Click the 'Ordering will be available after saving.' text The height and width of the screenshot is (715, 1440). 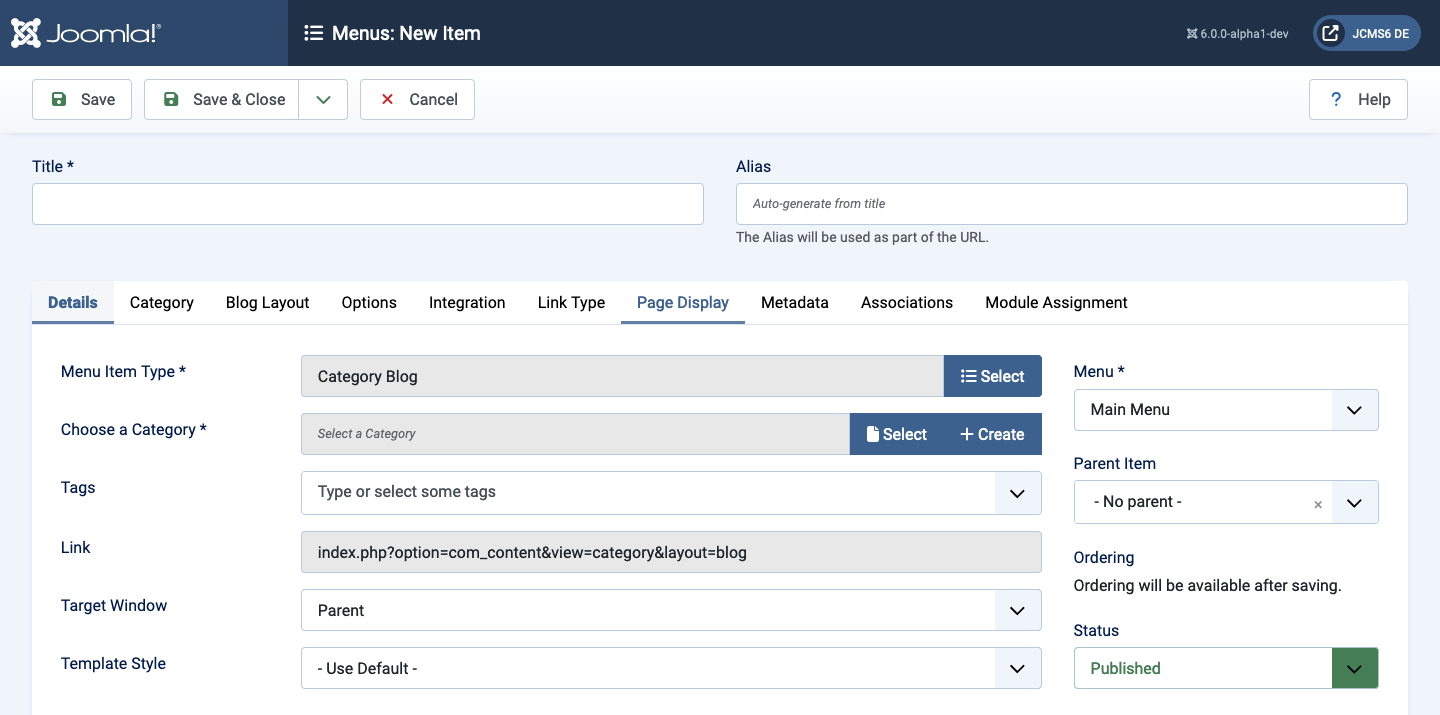click(x=1207, y=585)
